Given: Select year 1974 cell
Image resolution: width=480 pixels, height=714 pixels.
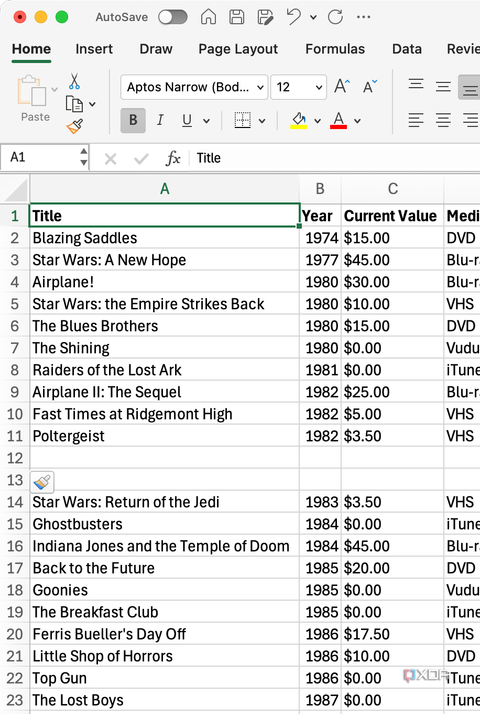Looking at the screenshot, I should [x=320, y=238].
